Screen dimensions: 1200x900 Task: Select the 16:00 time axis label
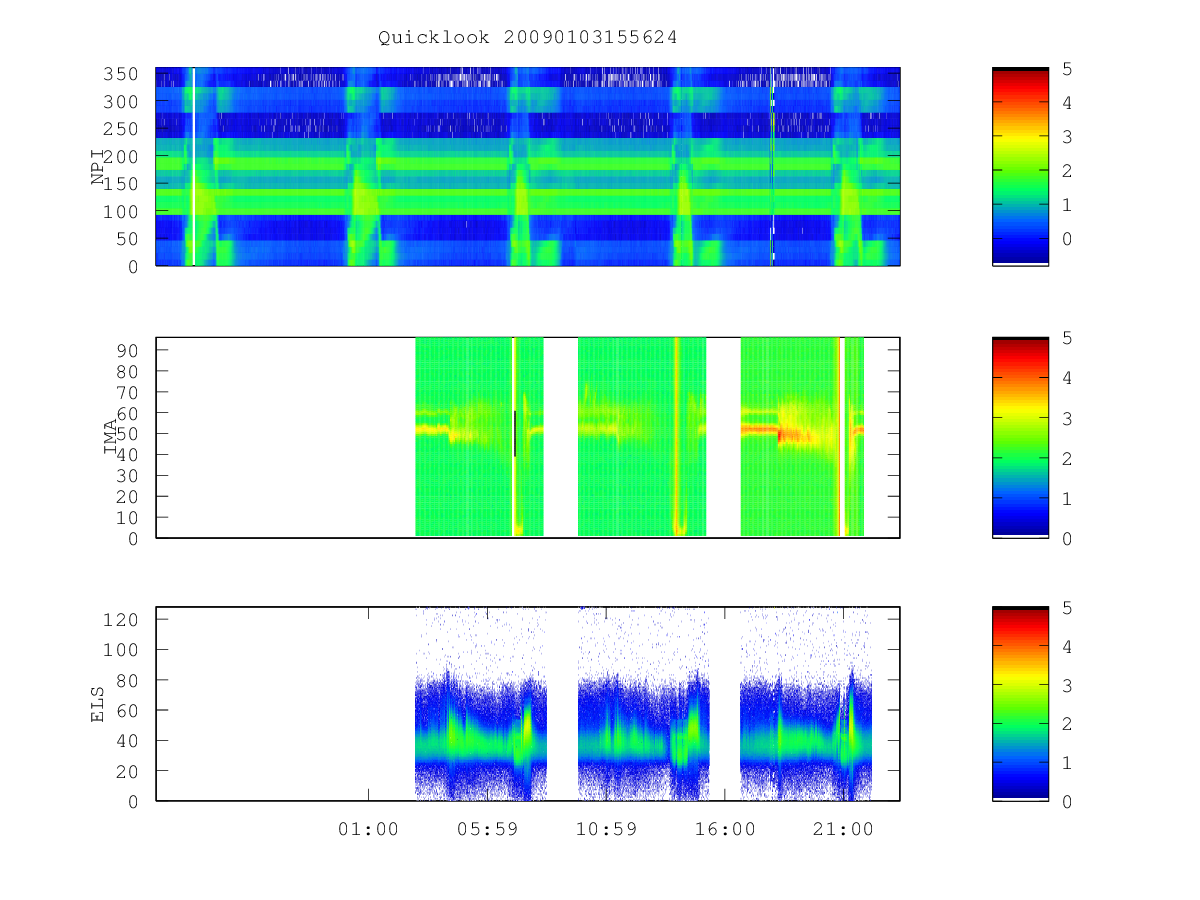click(x=725, y=829)
